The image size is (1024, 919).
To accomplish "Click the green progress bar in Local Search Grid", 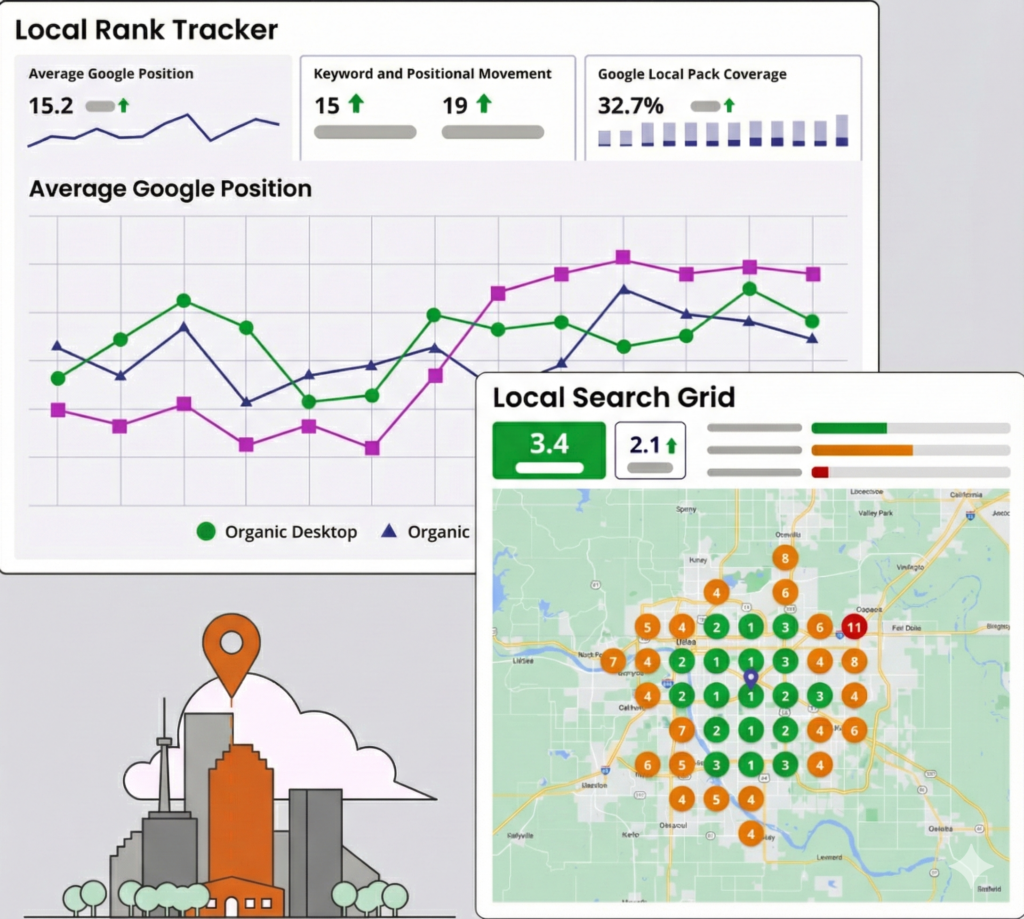I will point(849,428).
